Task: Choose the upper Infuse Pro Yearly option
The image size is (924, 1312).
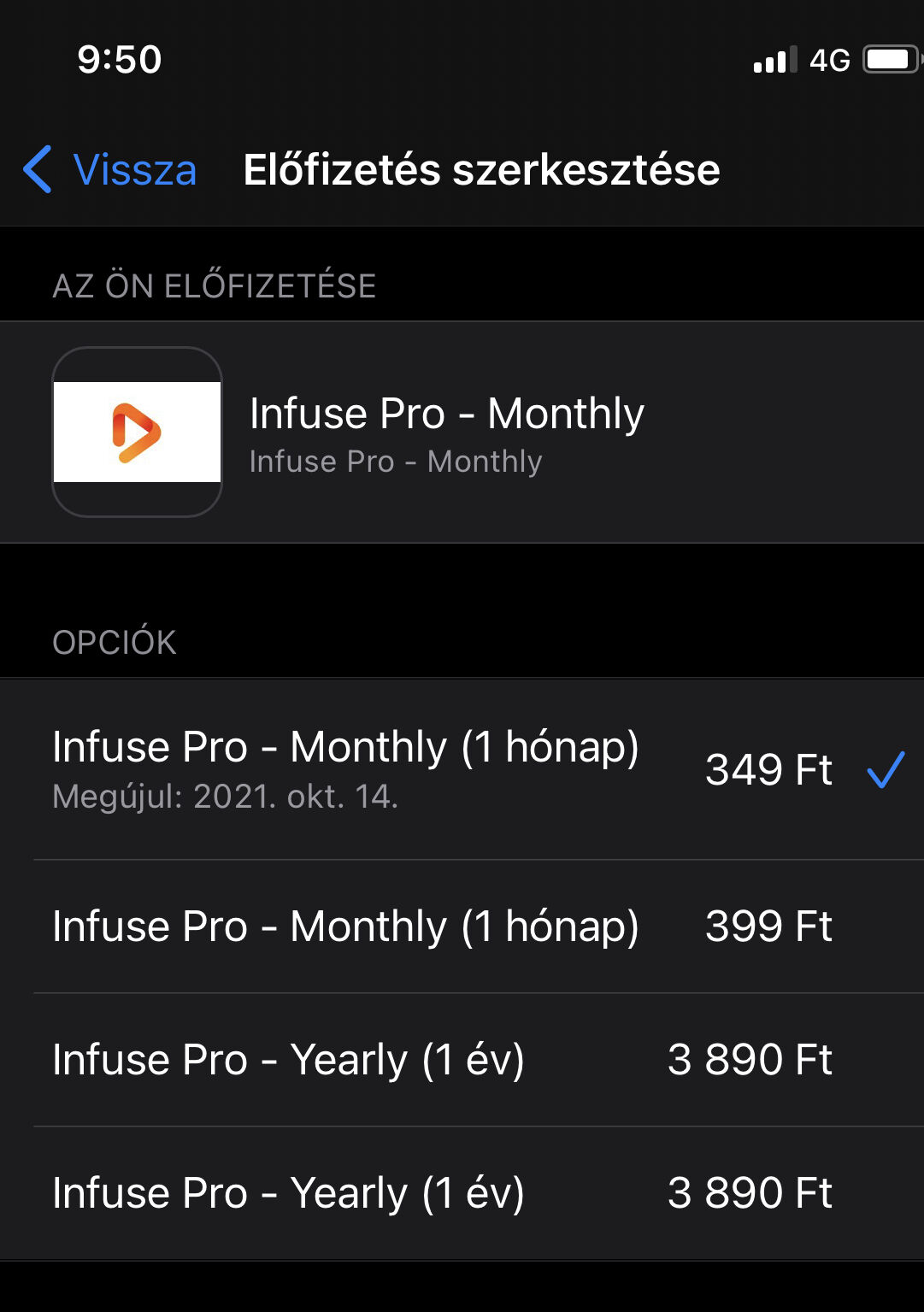Action: [462, 1060]
